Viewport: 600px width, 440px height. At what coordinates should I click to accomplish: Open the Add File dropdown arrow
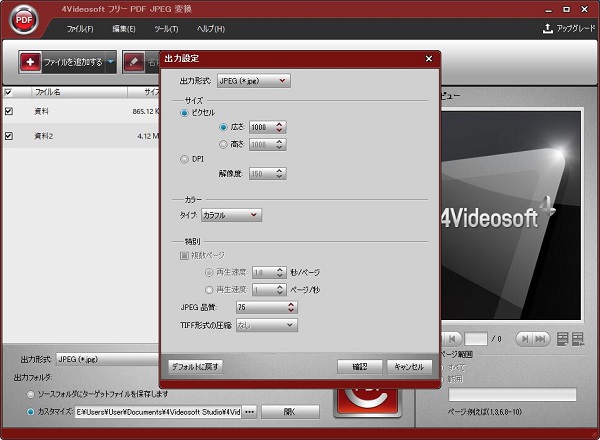coord(110,62)
